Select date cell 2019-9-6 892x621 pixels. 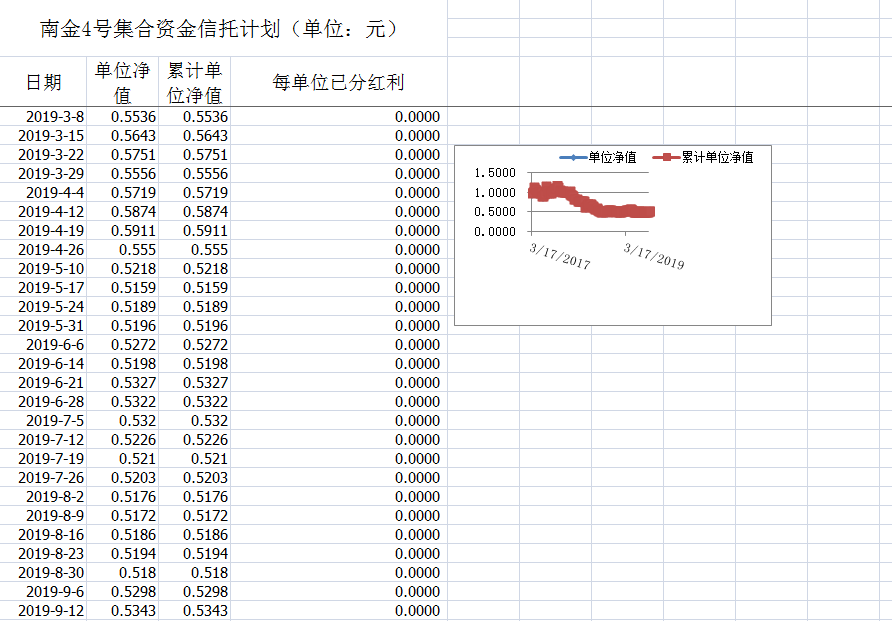(43, 591)
